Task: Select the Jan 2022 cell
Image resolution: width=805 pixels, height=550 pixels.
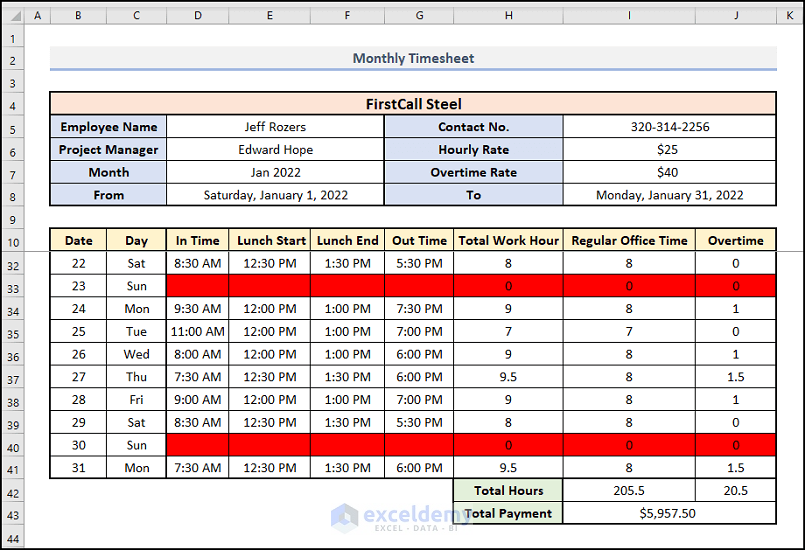Action: point(275,172)
